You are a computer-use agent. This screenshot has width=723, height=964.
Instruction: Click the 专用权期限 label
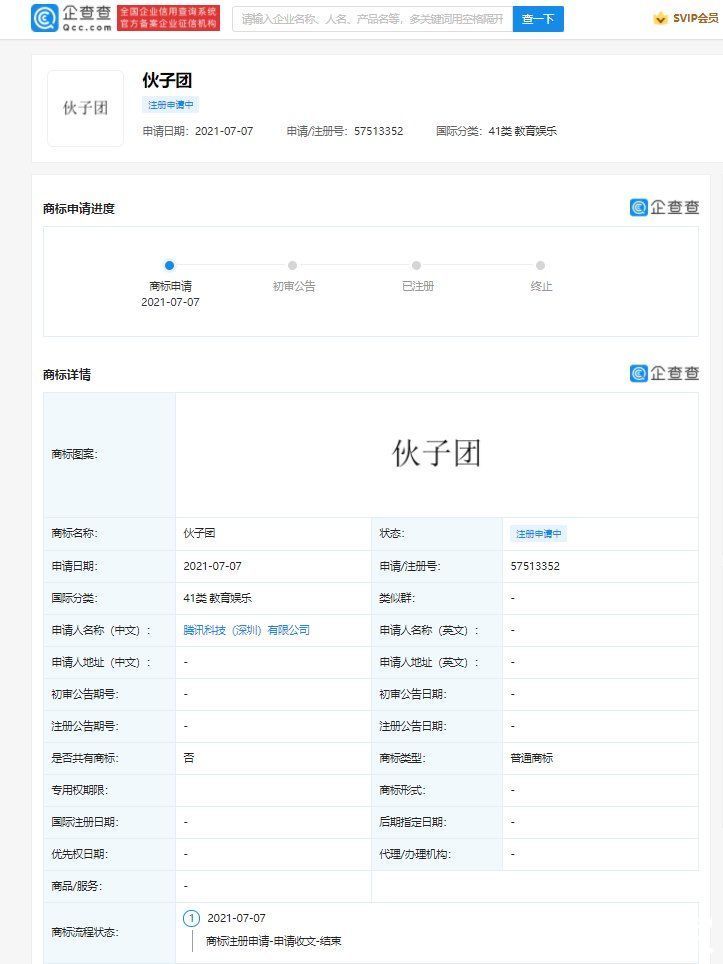click(x=79, y=790)
